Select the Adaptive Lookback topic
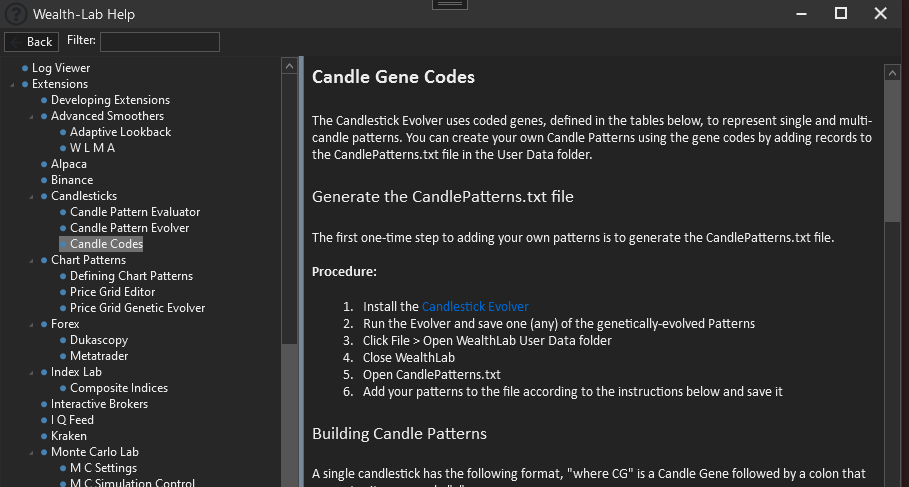The width and height of the screenshot is (909, 487). pos(120,132)
